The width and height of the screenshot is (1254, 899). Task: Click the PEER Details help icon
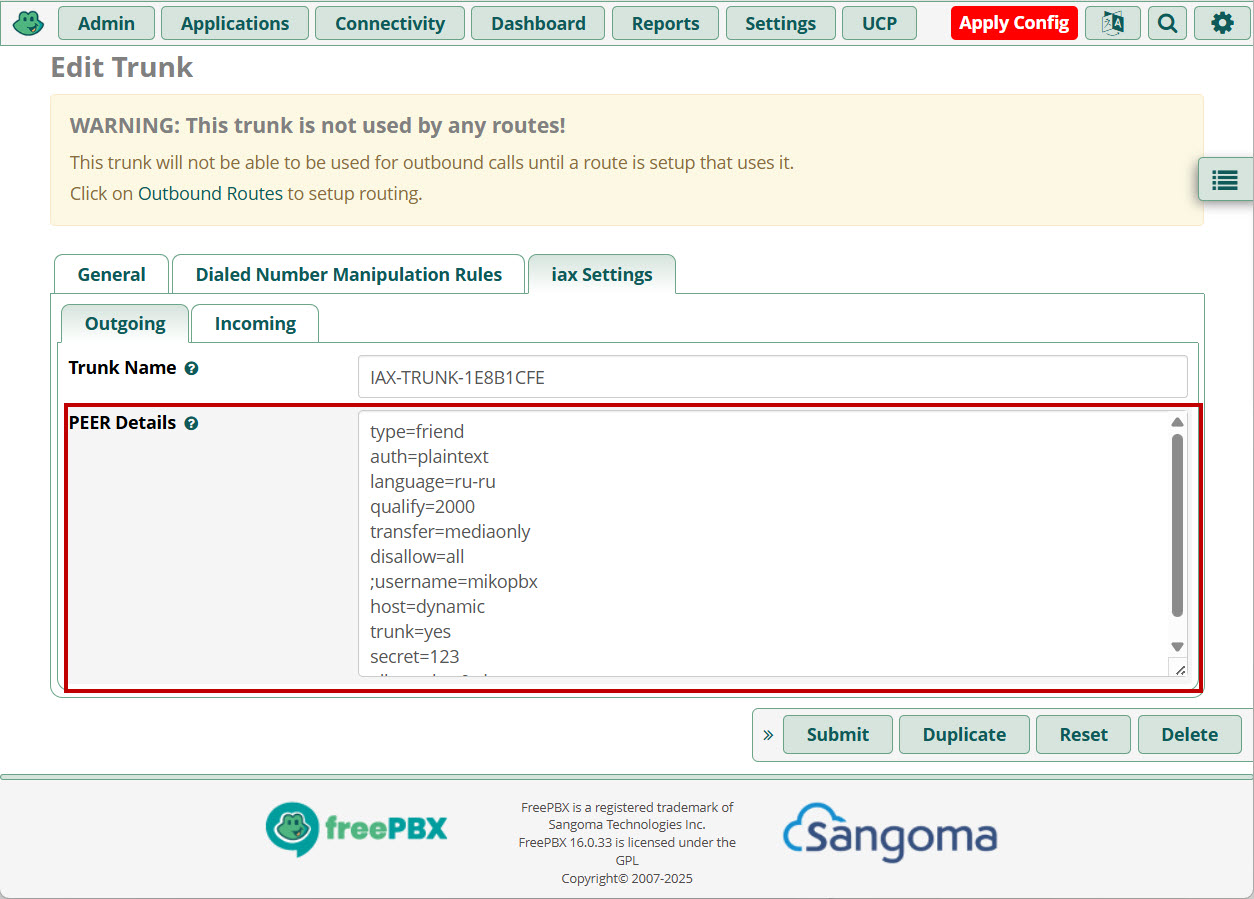coord(191,423)
